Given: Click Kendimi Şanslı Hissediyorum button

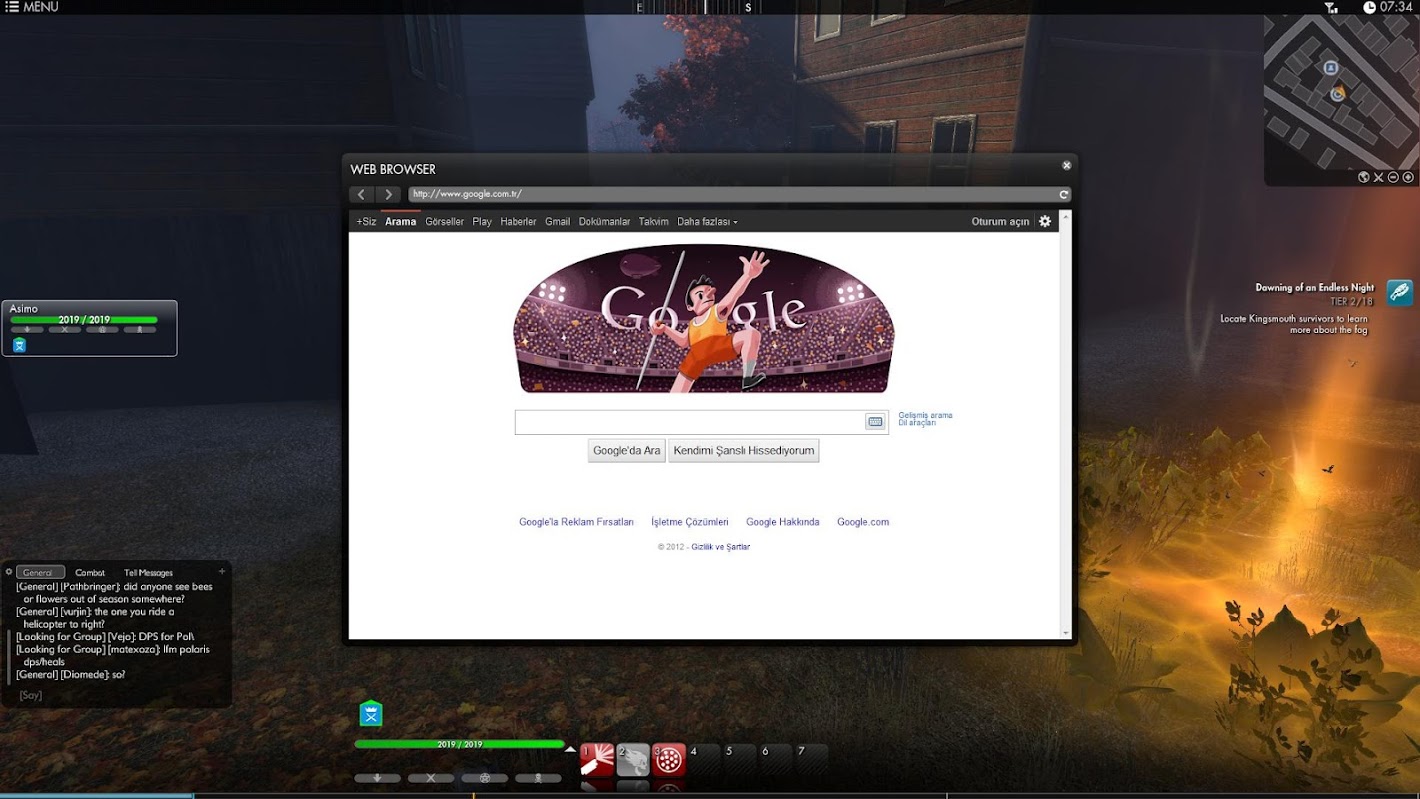Looking at the screenshot, I should tap(743, 451).
